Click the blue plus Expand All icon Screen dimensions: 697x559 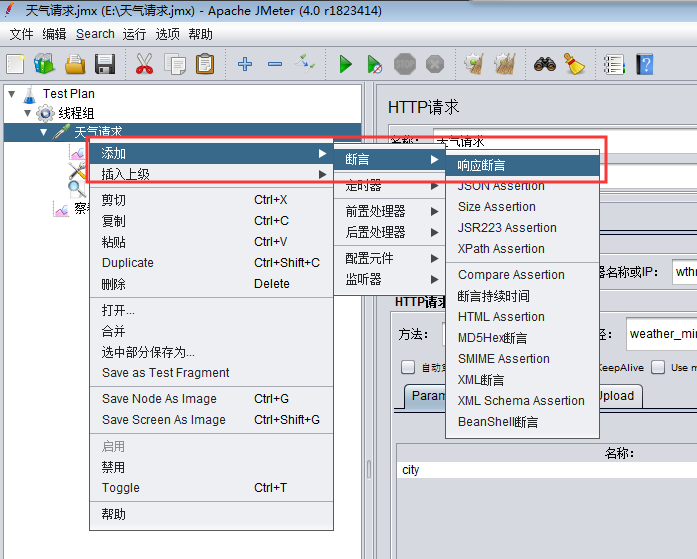245,64
